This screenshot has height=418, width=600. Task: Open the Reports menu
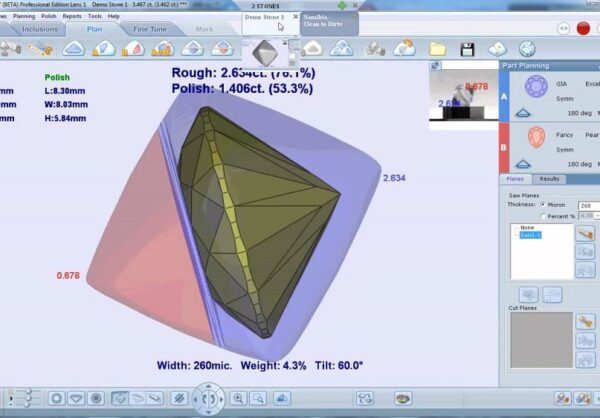tap(72, 16)
